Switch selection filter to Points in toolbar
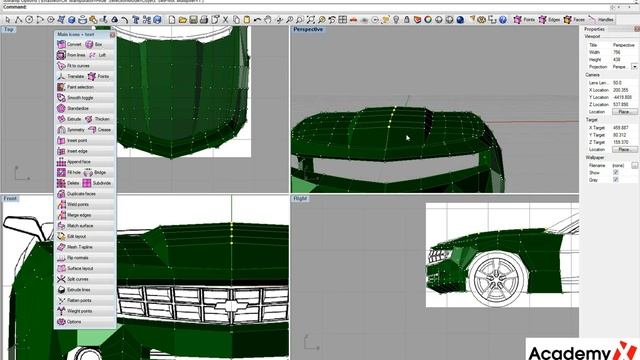 (x=524, y=19)
